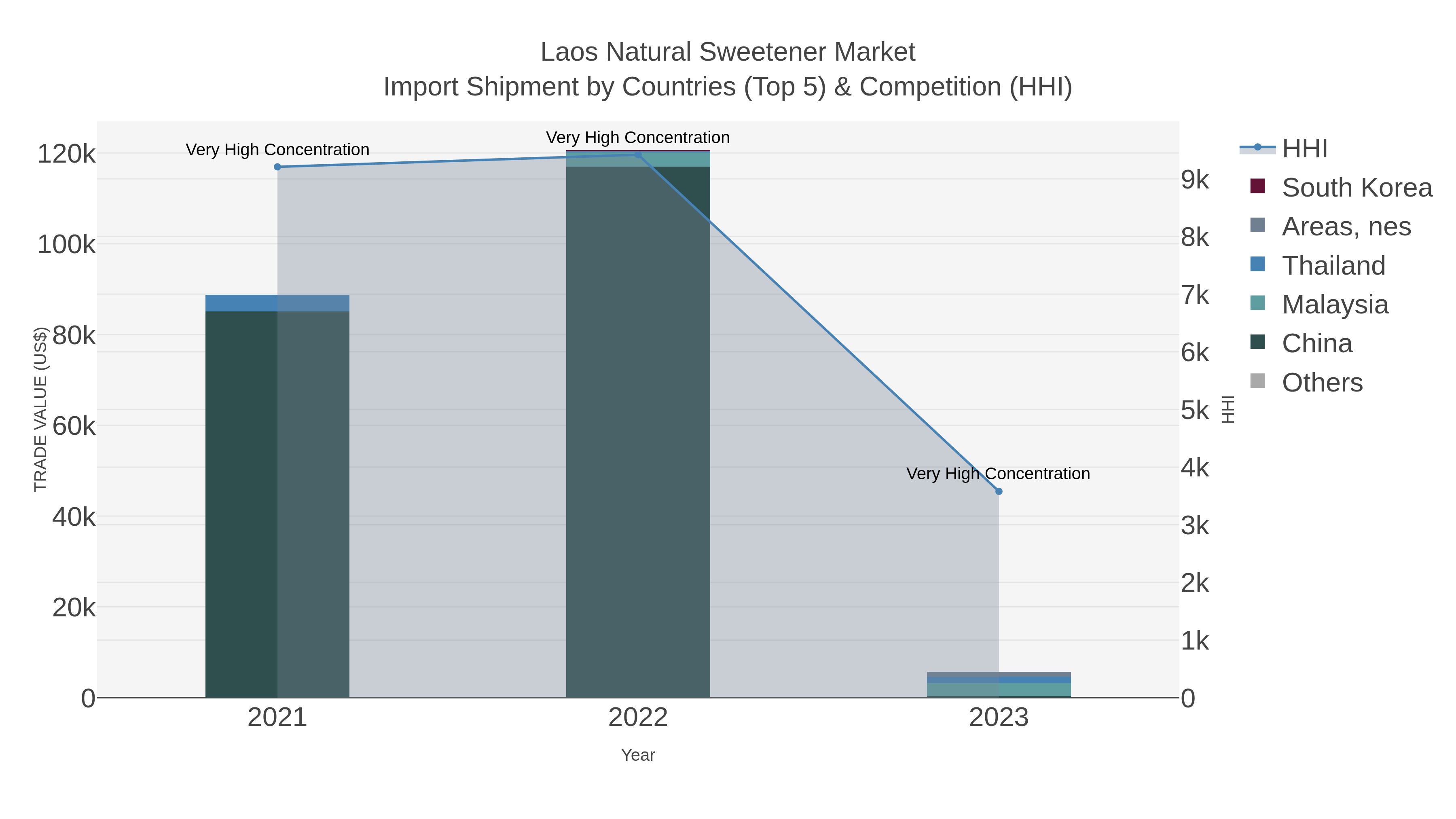Click 'Very High Concentration' annotation above 2023

coord(999,474)
